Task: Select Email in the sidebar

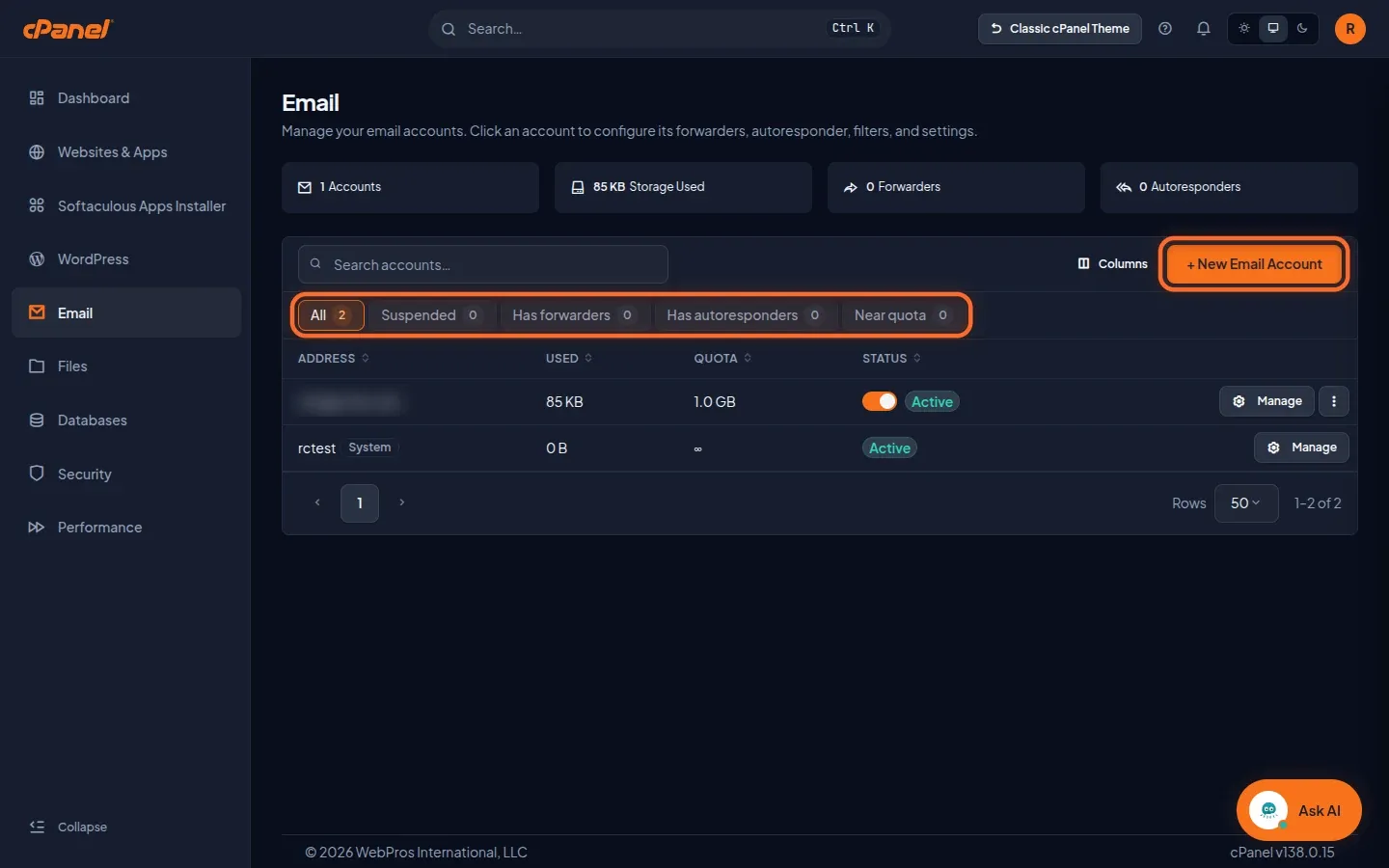Action: coord(126,312)
